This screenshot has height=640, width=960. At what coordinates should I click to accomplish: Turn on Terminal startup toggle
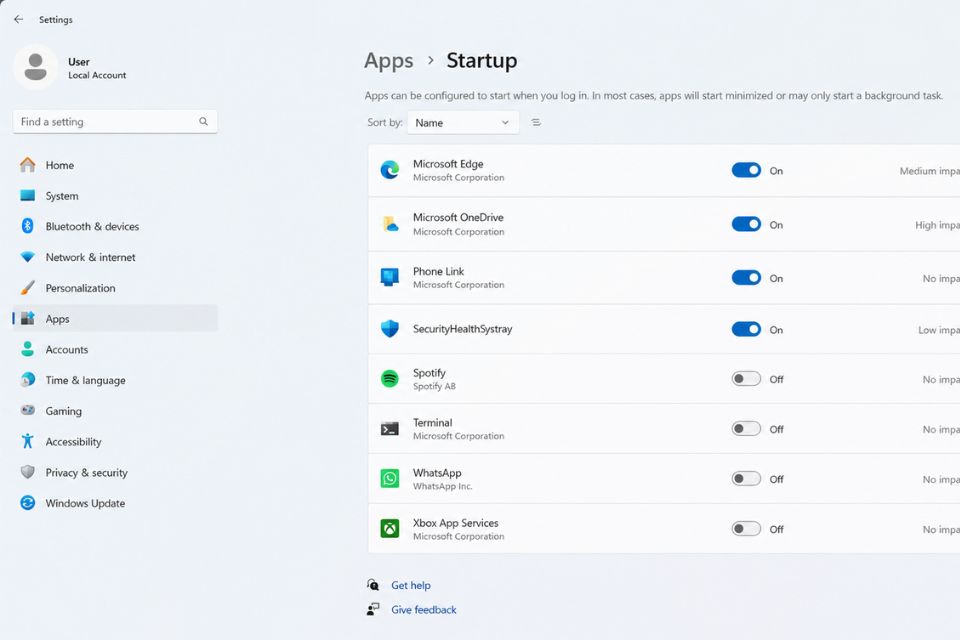(x=746, y=429)
